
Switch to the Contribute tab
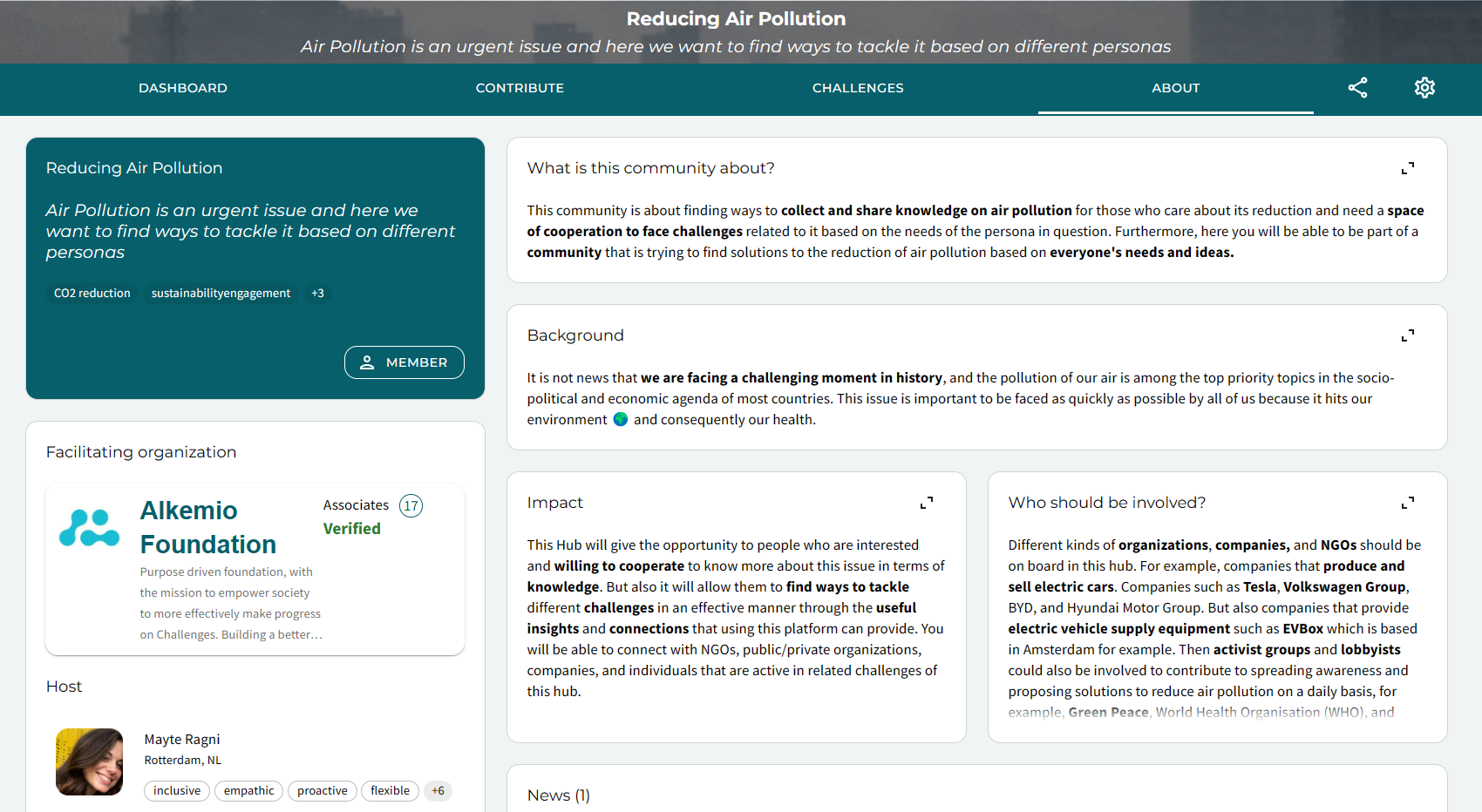(520, 88)
